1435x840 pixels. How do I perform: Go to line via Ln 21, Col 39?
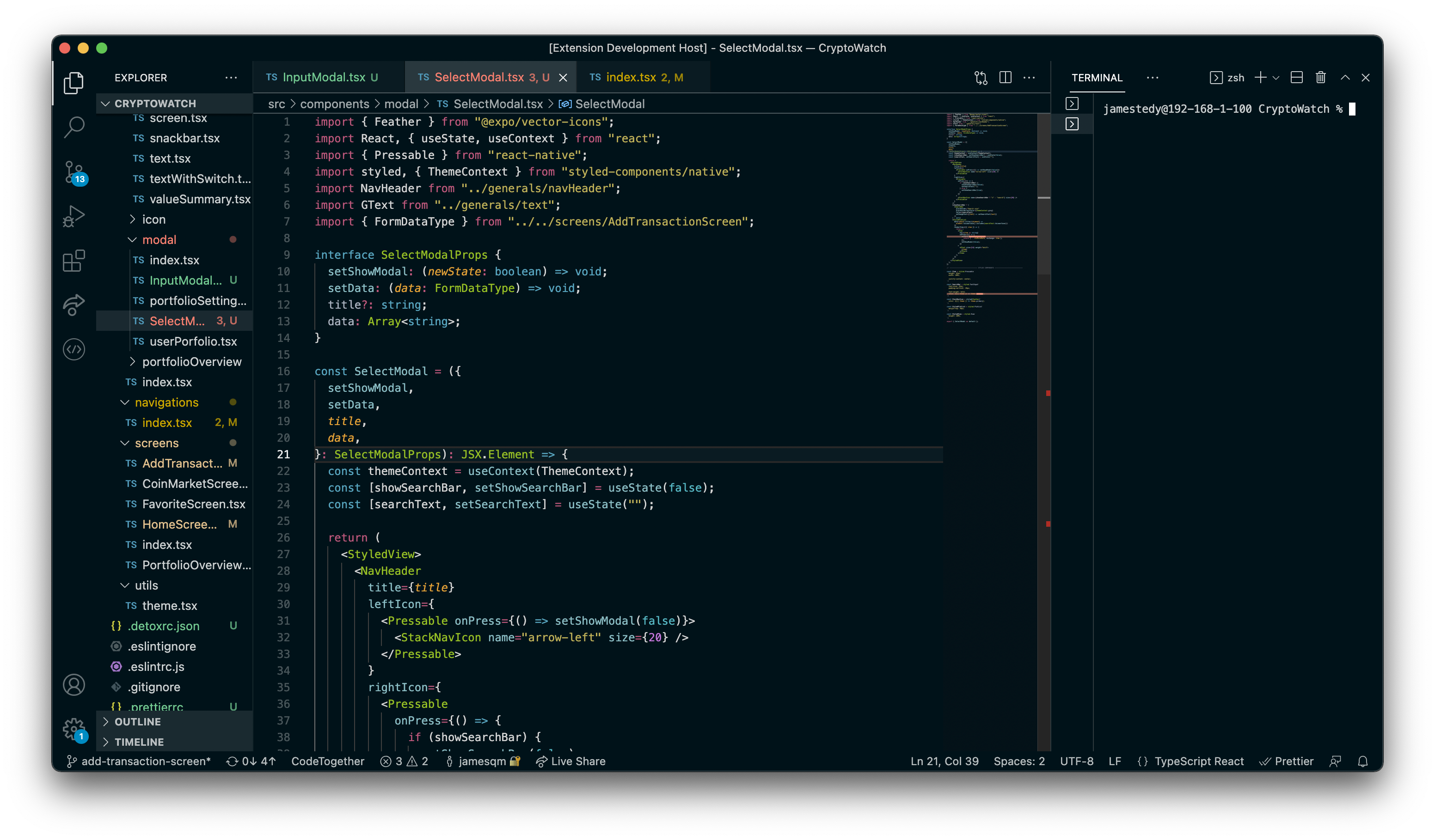pos(944,761)
